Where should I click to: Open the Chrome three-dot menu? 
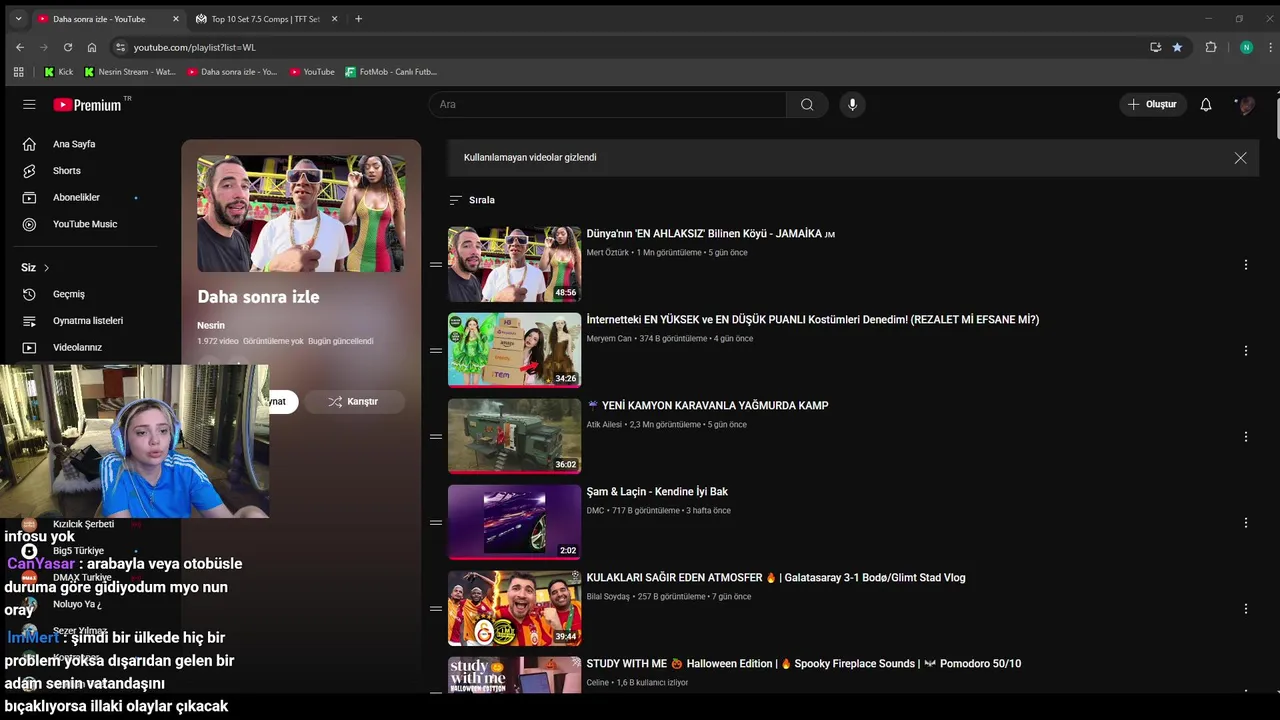pos(1271,47)
